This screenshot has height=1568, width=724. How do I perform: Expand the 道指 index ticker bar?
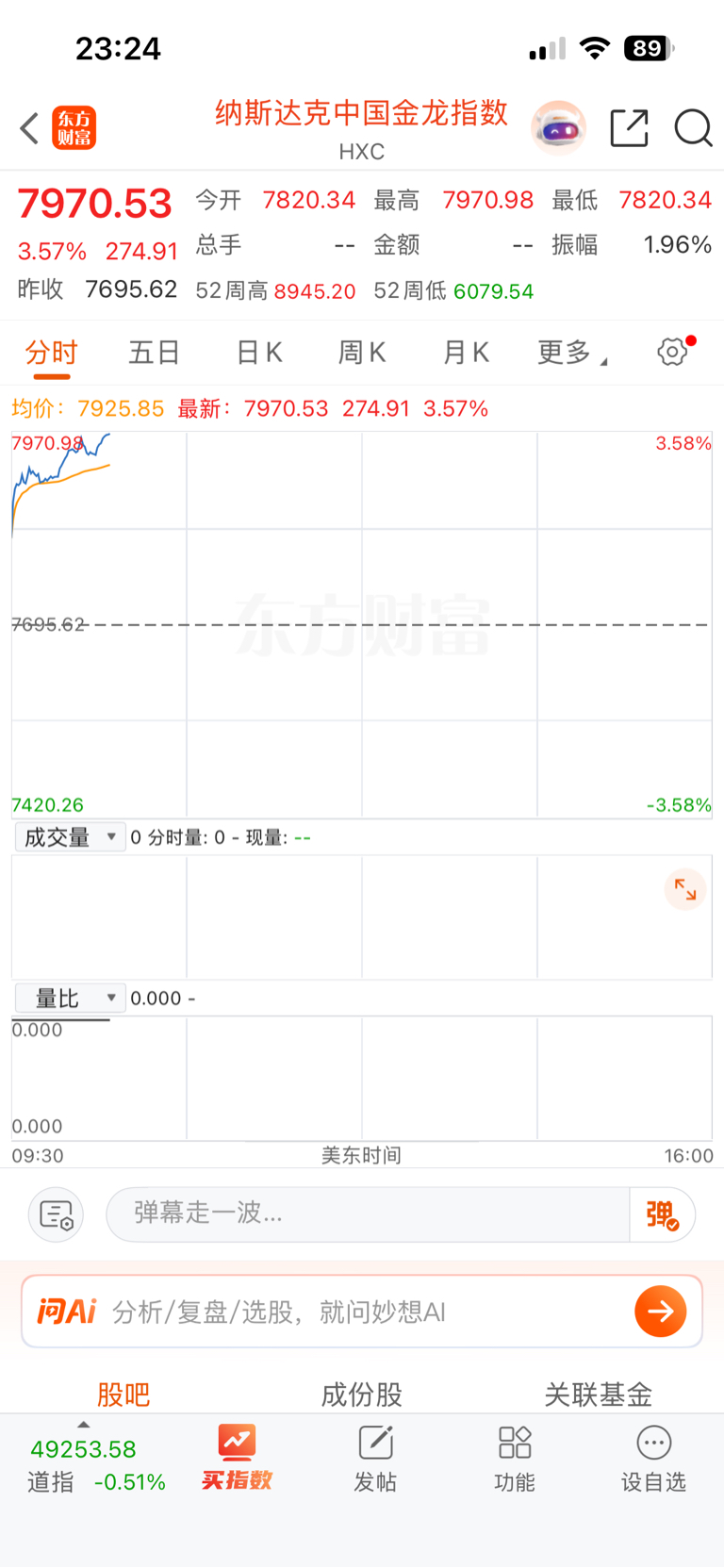[96, 1460]
